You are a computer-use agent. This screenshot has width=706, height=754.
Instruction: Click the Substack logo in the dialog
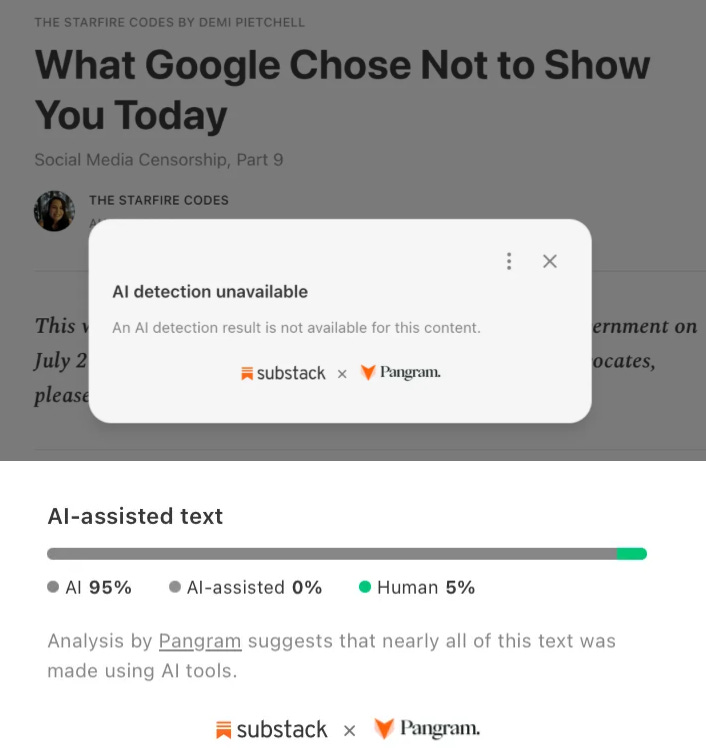[283, 373]
